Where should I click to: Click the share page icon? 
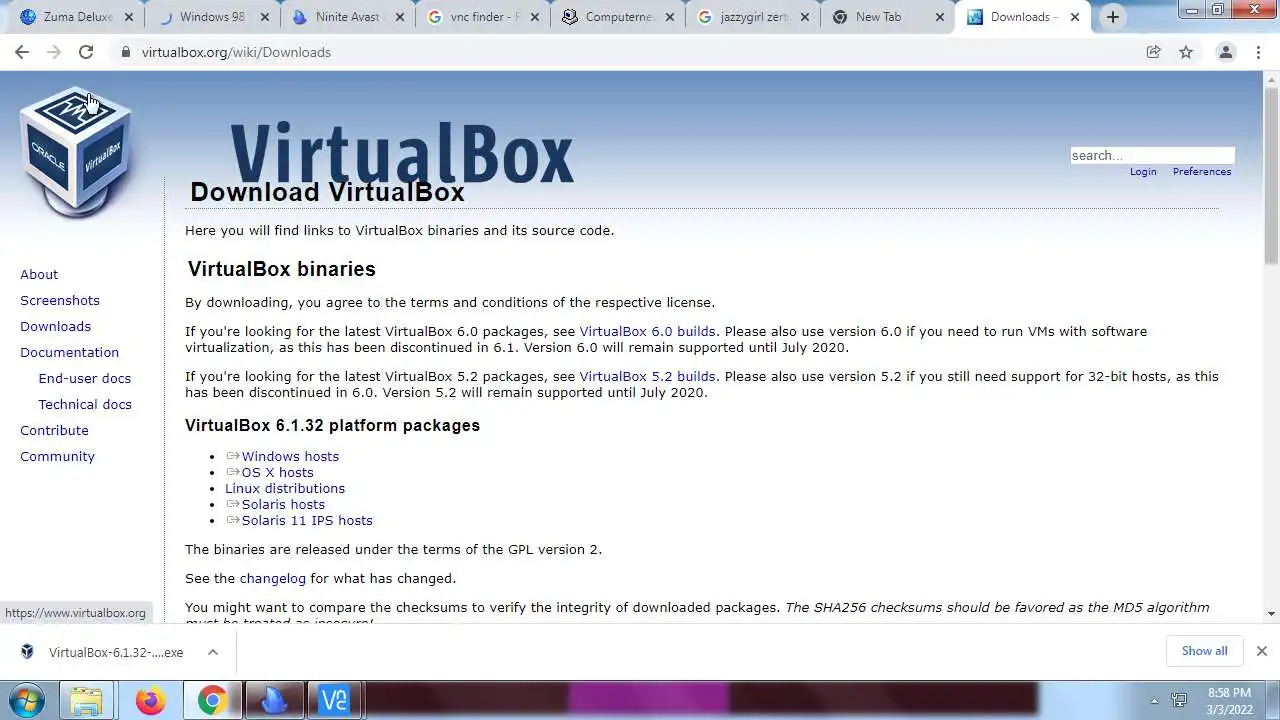pyautogui.click(x=1153, y=52)
